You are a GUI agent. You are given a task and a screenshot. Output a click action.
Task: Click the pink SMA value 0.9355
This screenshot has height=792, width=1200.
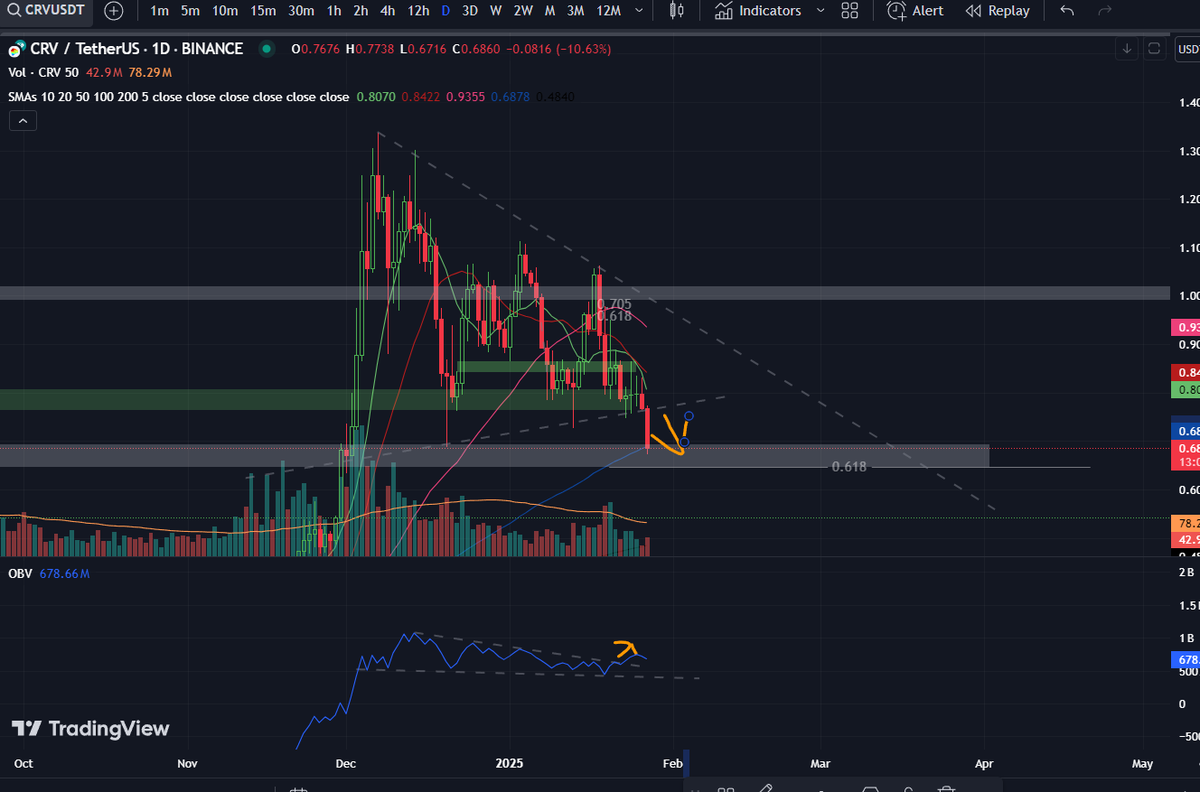click(x=467, y=97)
